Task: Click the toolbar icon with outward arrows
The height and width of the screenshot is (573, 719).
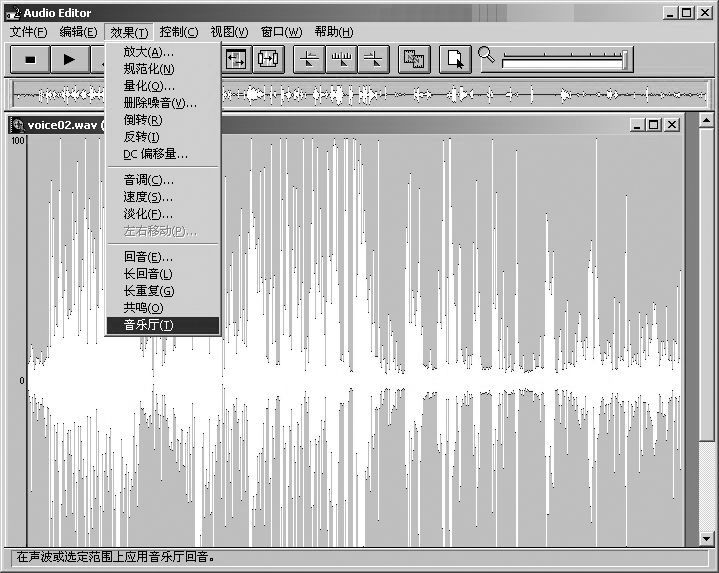Action: 268,59
